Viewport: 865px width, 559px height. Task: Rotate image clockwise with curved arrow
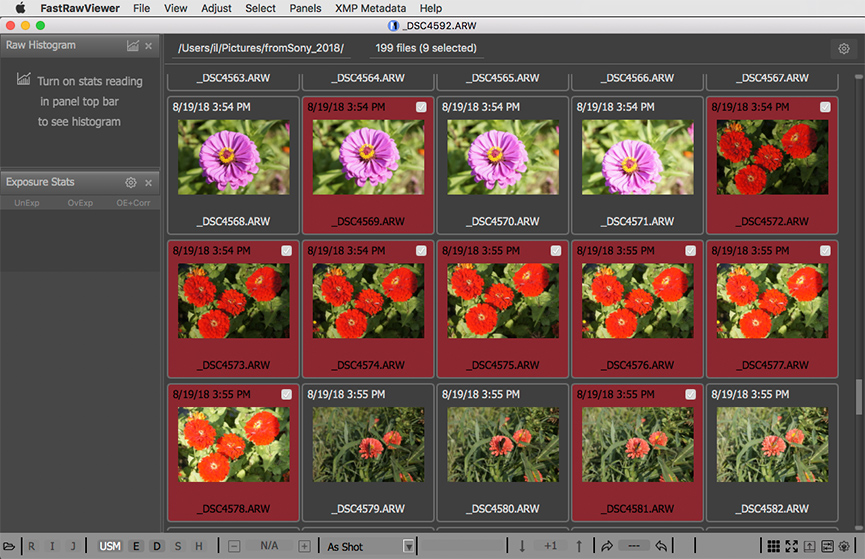[x=606, y=546]
